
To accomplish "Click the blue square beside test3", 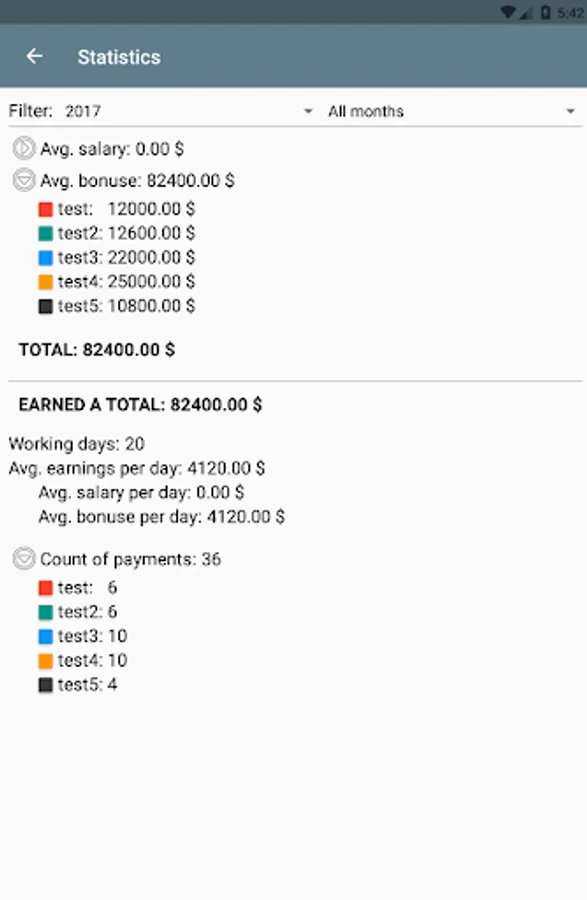I will (45, 257).
